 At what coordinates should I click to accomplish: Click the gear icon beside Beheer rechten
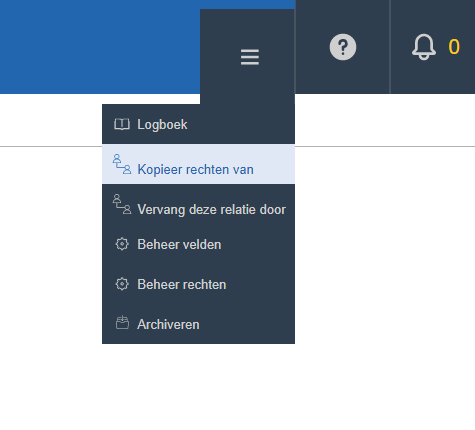pos(122,284)
